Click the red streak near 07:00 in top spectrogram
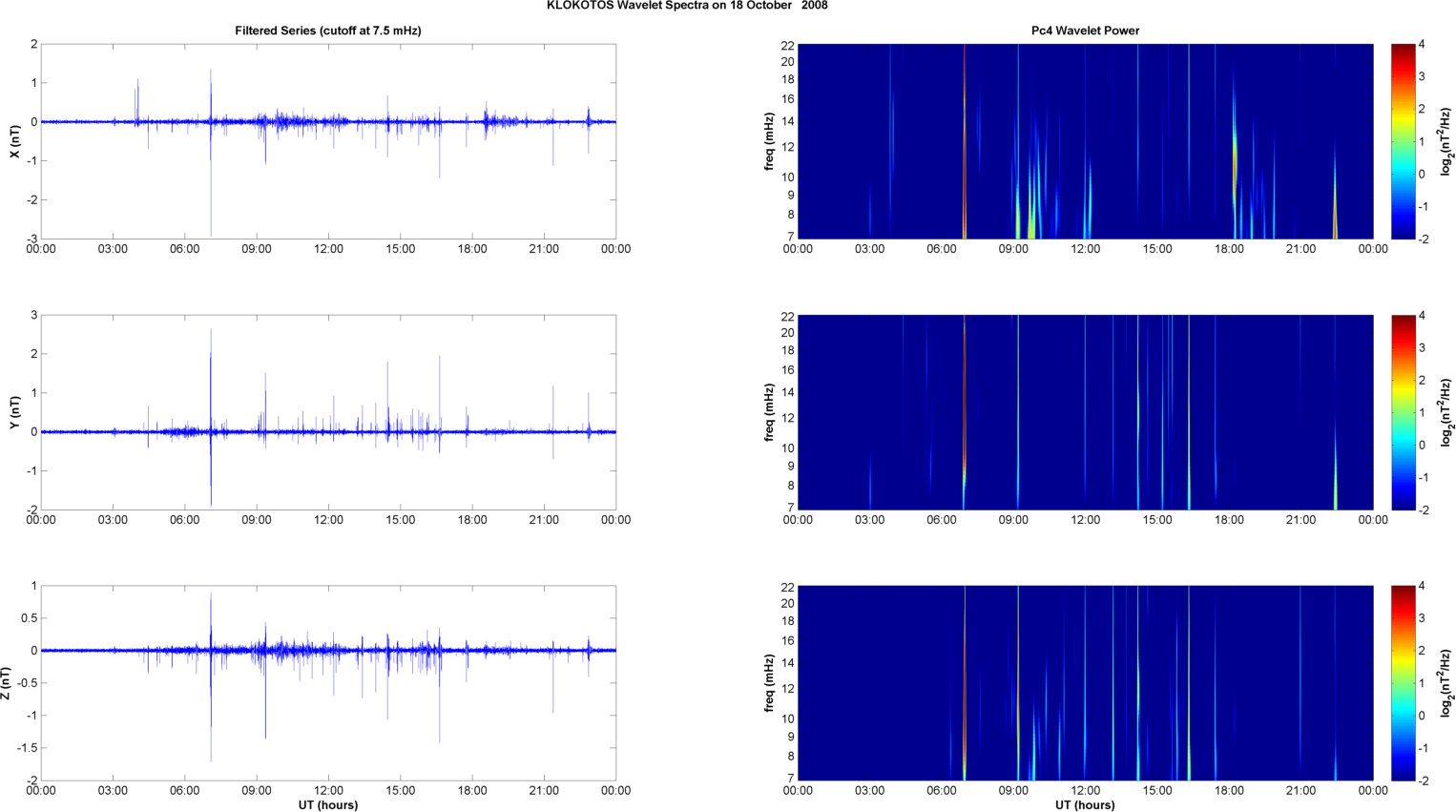The image size is (1456, 812). tap(965, 143)
